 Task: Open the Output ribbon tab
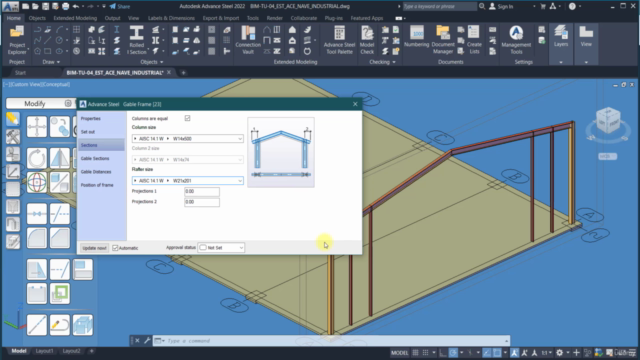112,18
